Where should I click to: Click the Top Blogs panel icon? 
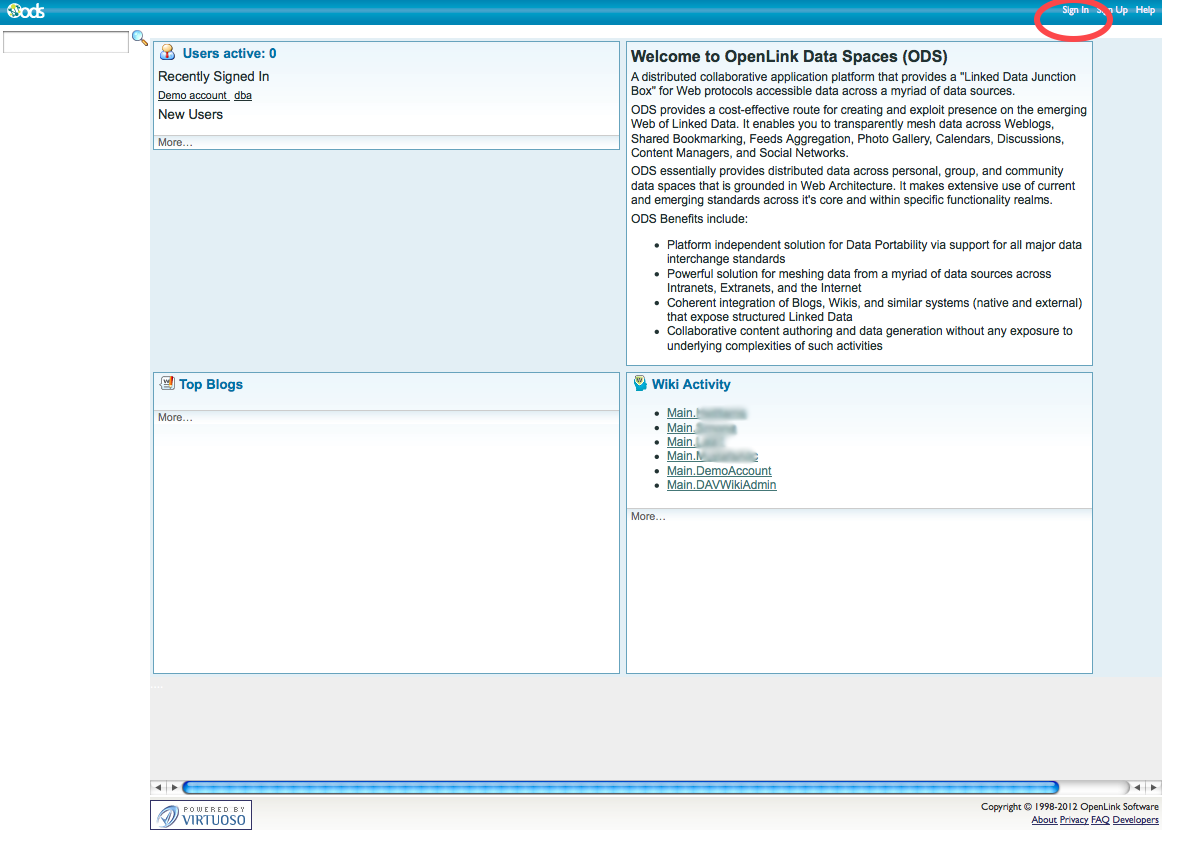pyautogui.click(x=167, y=384)
